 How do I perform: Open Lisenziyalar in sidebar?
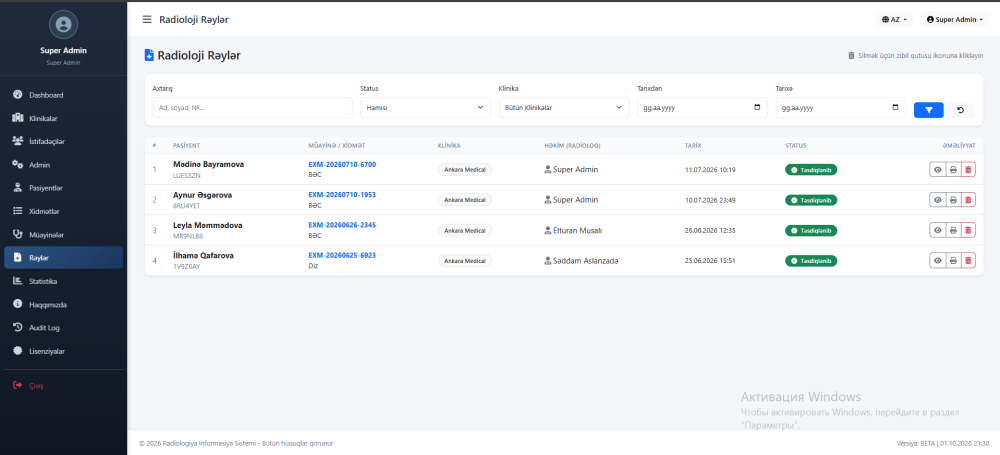click(63, 351)
